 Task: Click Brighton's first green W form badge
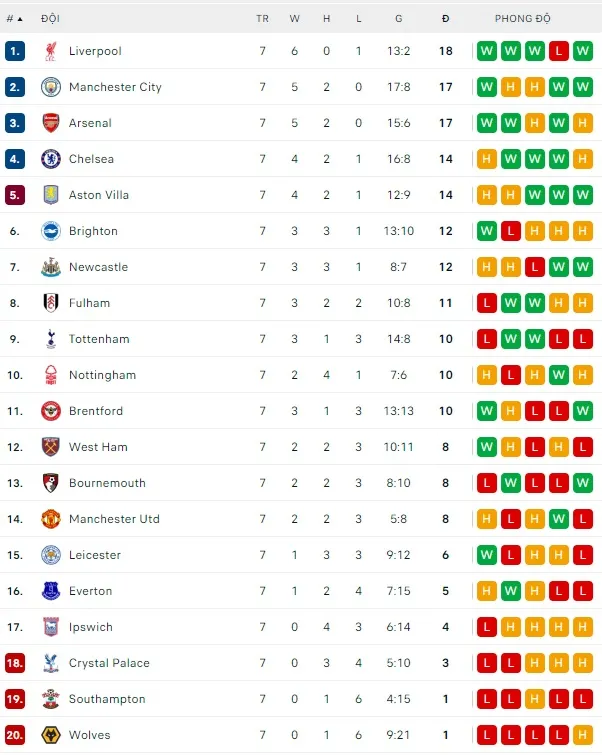pyautogui.click(x=487, y=231)
